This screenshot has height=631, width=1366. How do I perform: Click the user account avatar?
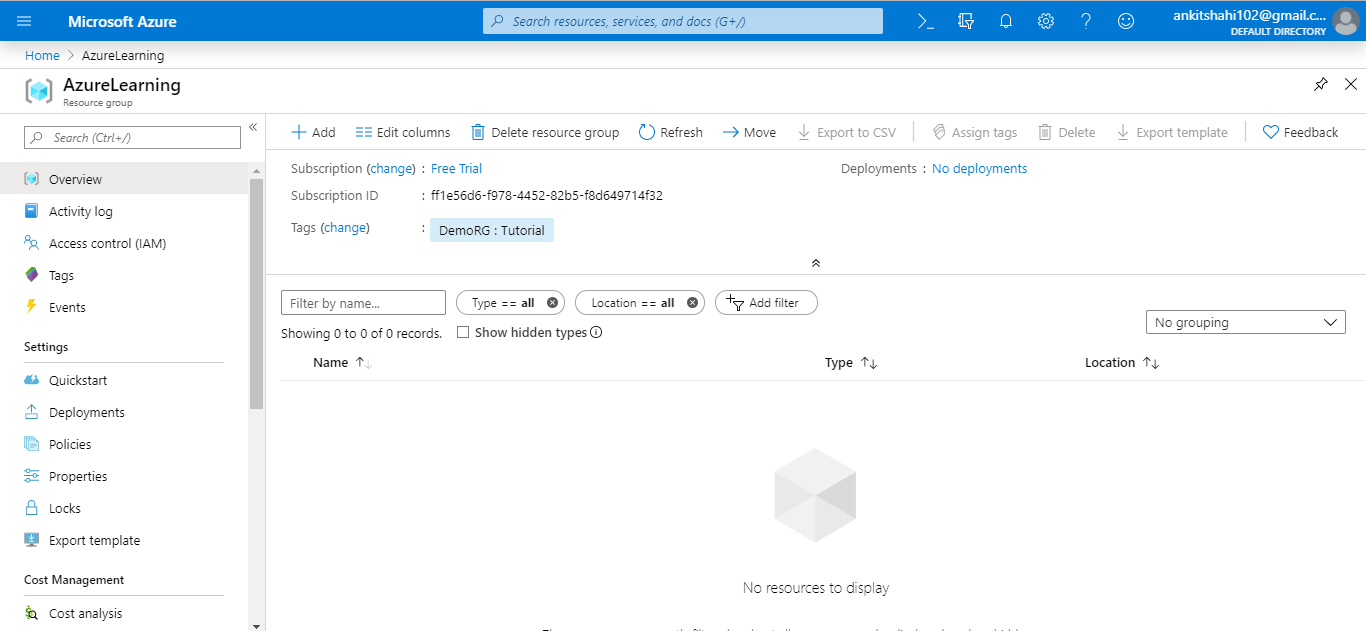point(1345,21)
